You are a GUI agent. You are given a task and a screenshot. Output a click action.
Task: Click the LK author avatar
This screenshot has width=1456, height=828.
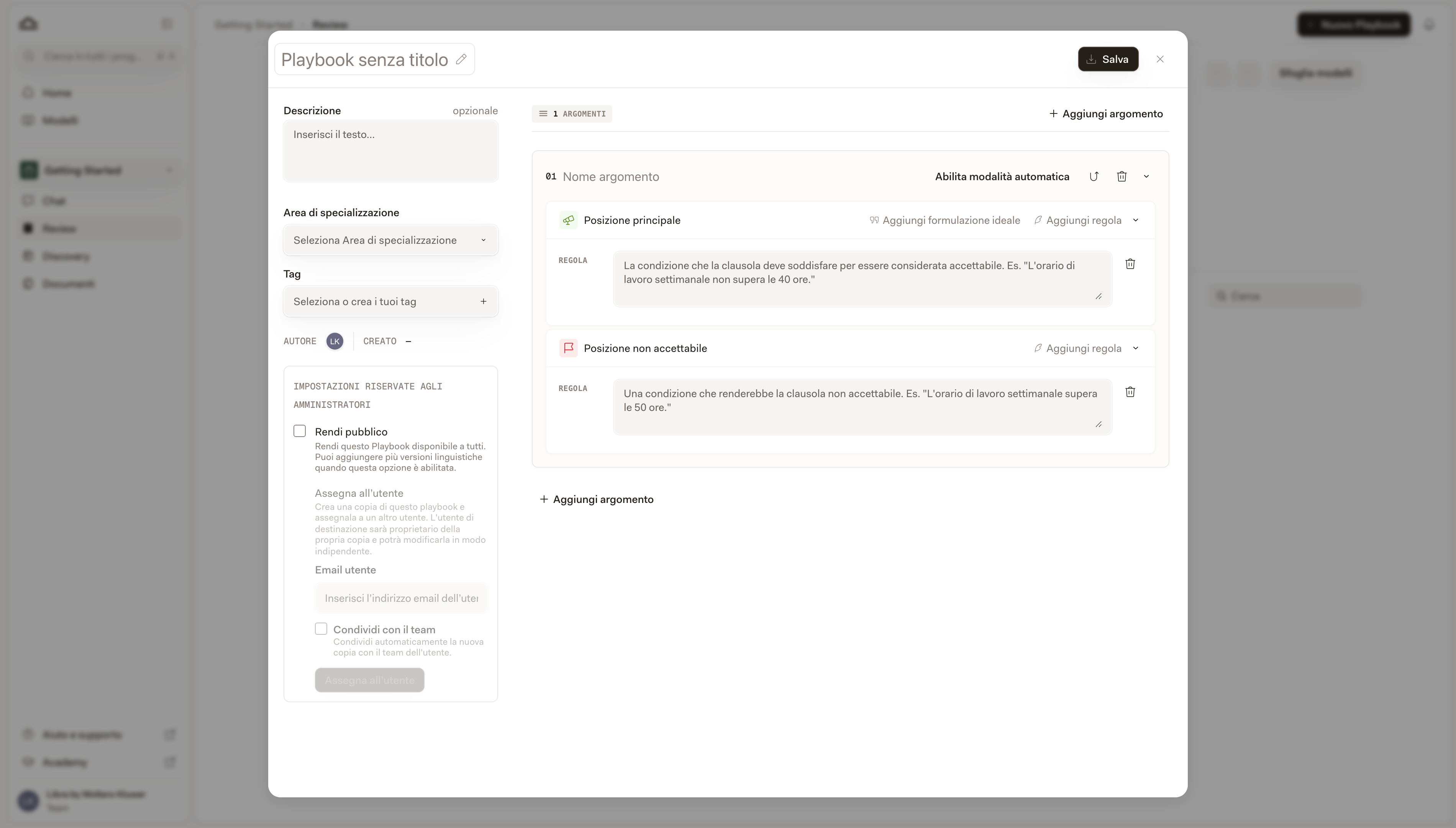[x=335, y=341]
